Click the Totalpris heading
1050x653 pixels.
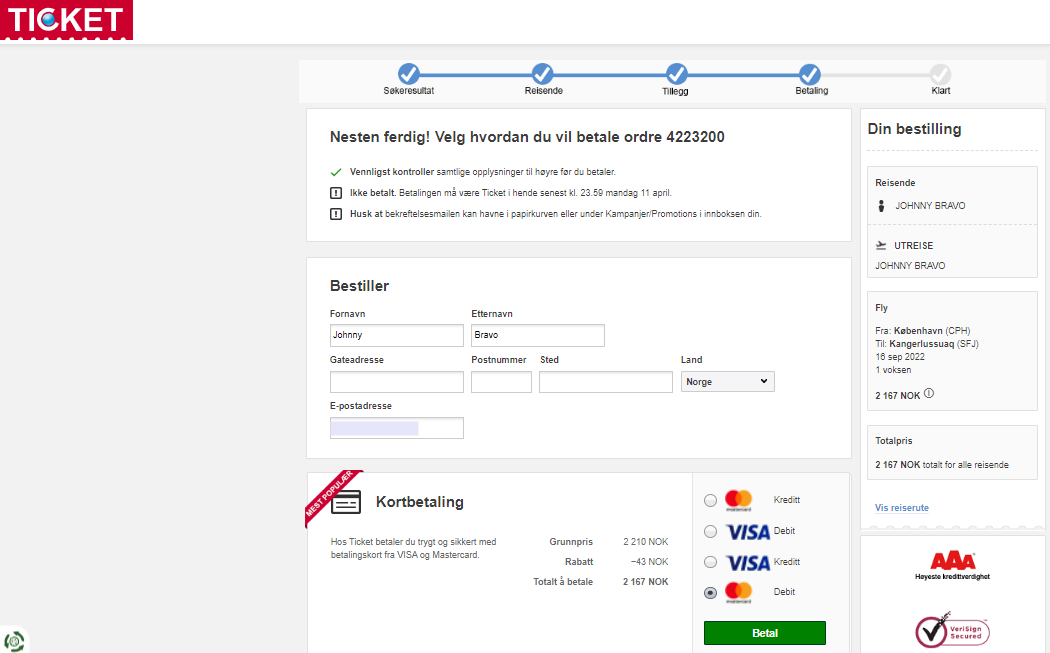pyautogui.click(x=893, y=441)
